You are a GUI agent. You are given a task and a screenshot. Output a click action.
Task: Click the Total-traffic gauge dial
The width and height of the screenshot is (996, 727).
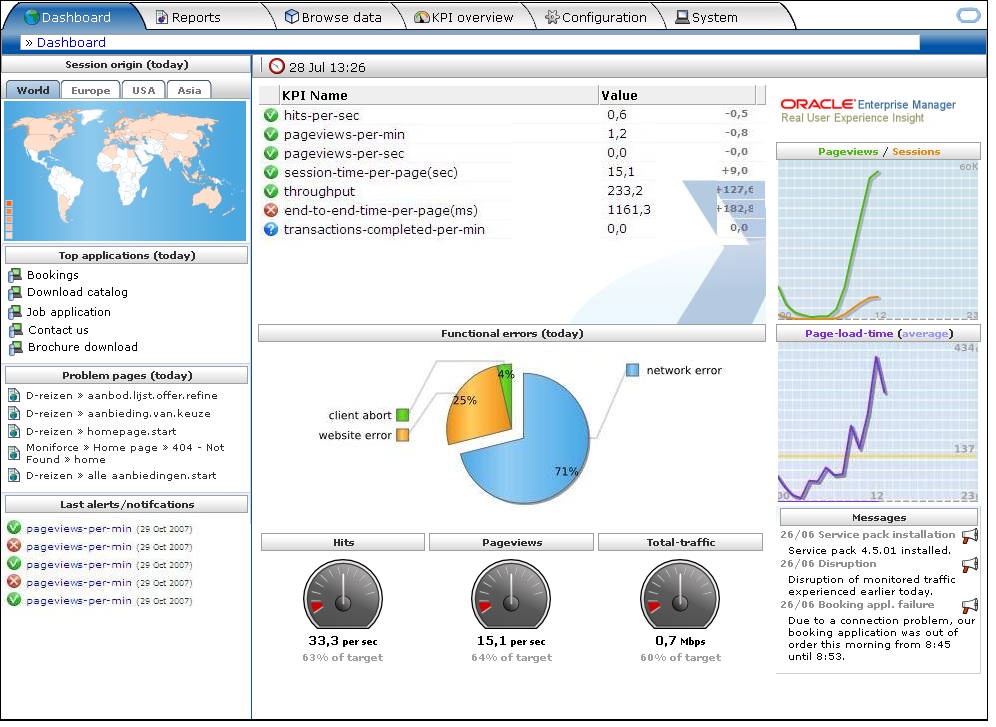[680, 595]
